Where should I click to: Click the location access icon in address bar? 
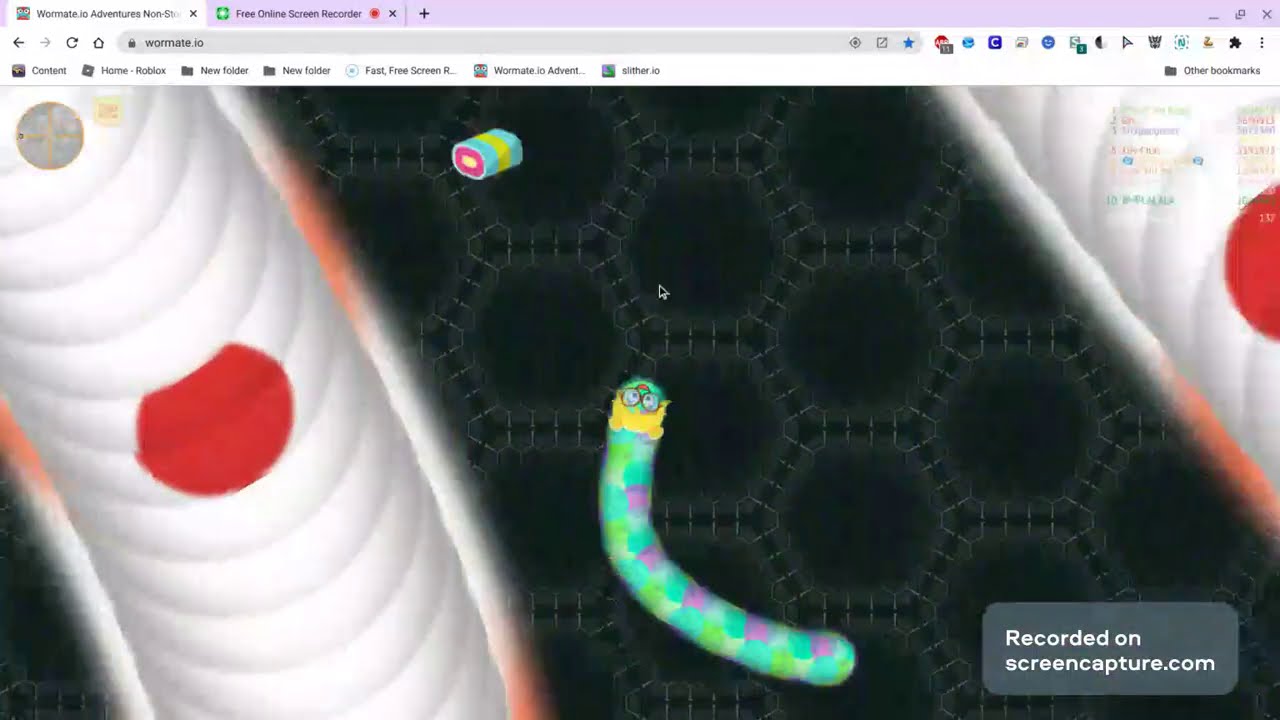coord(855,43)
